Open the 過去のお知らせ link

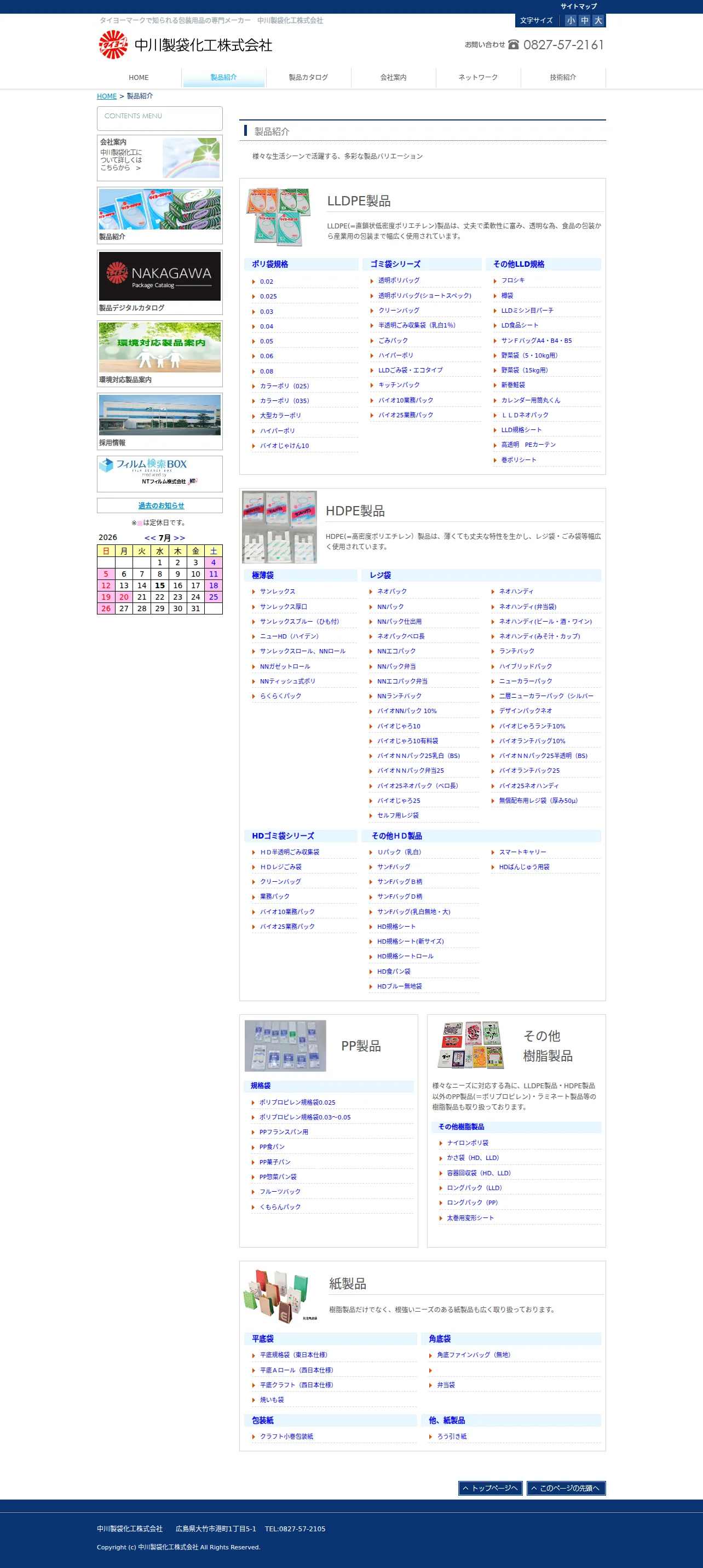[160, 505]
